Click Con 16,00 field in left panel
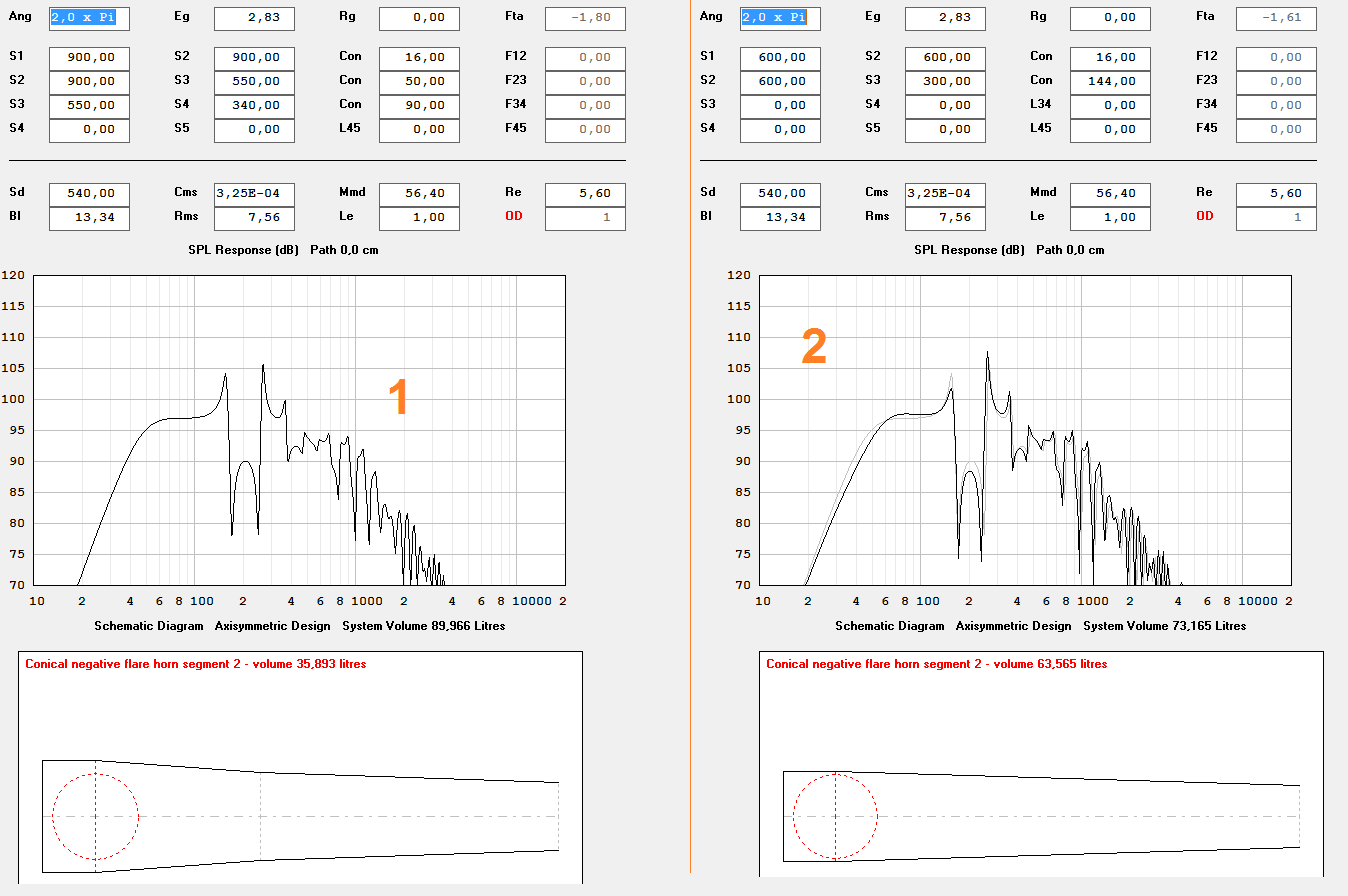1348x896 pixels. pyautogui.click(x=419, y=58)
